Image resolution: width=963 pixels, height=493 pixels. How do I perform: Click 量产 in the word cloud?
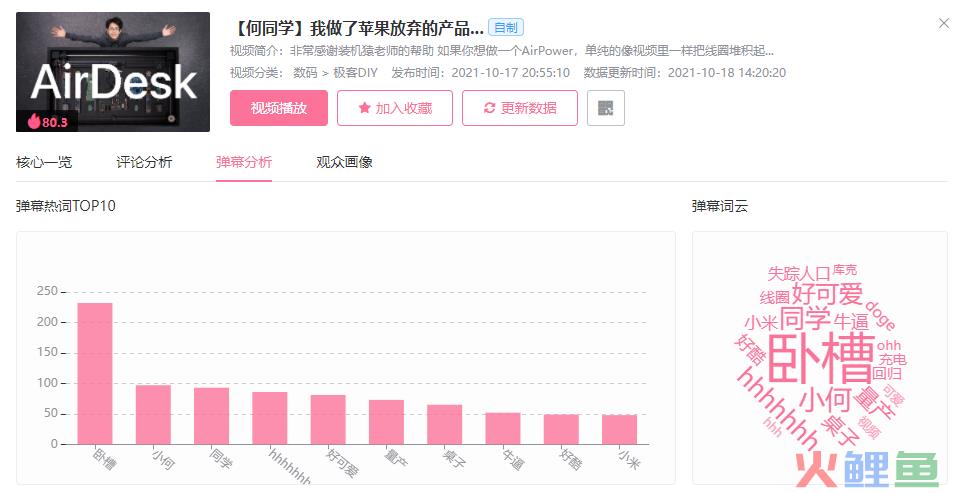tap(873, 403)
